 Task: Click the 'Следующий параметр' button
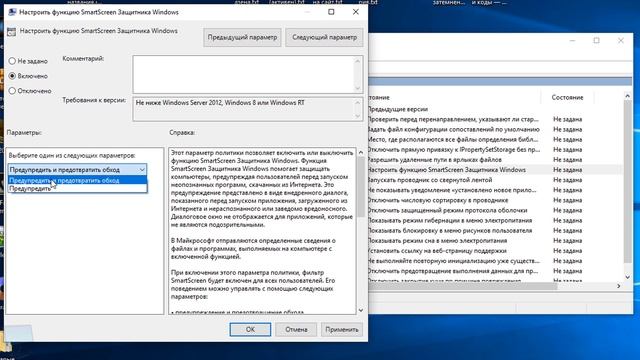point(324,37)
